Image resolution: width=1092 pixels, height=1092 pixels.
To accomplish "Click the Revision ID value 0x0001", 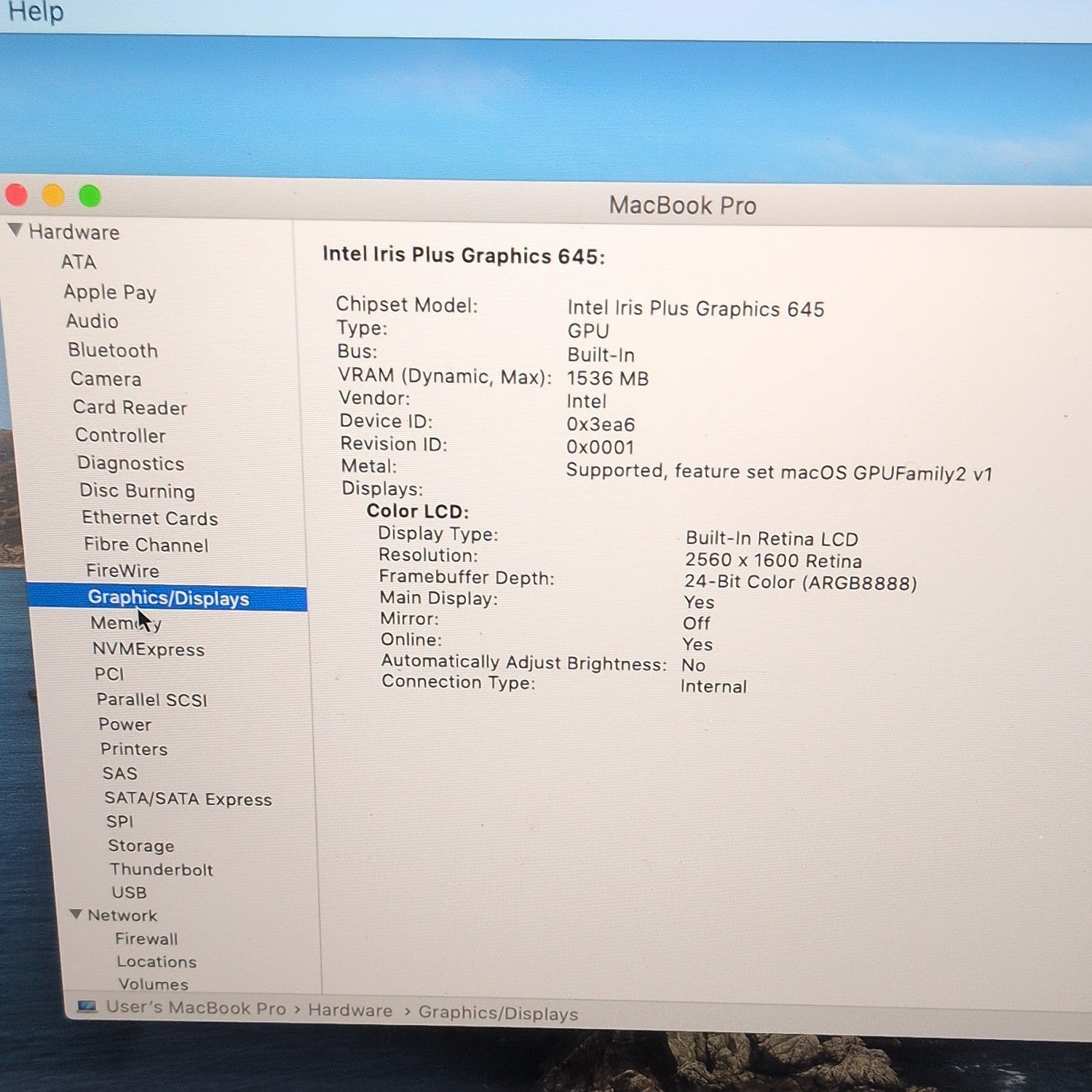I will click(601, 447).
